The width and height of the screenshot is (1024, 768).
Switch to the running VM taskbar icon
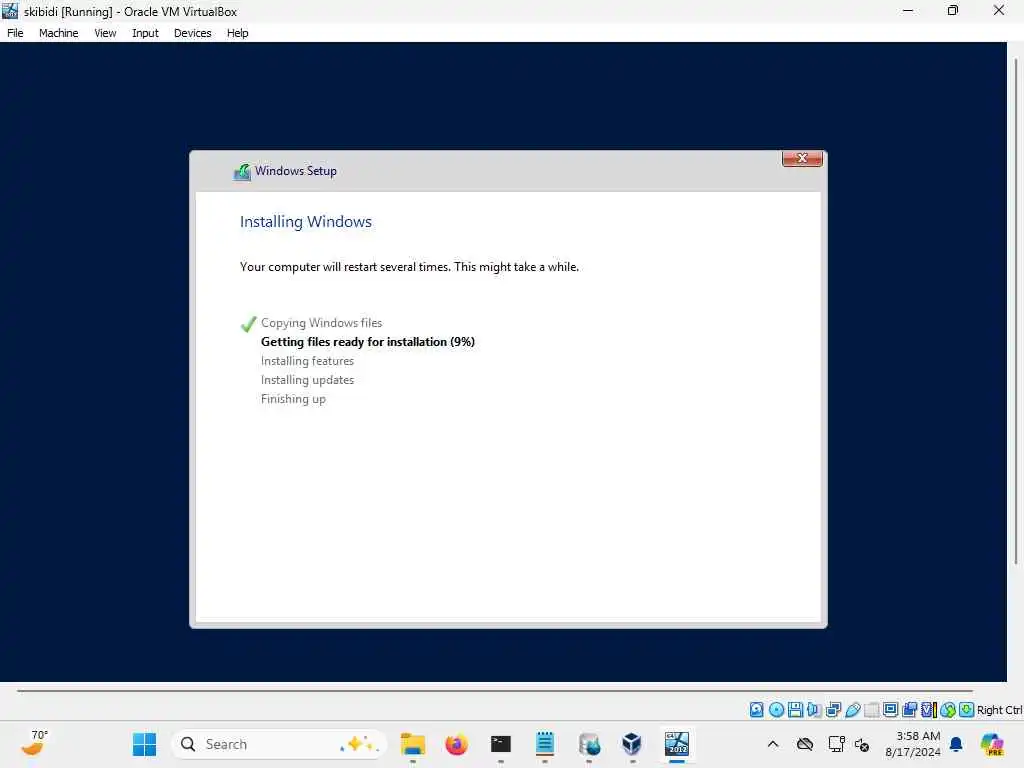tap(677, 744)
